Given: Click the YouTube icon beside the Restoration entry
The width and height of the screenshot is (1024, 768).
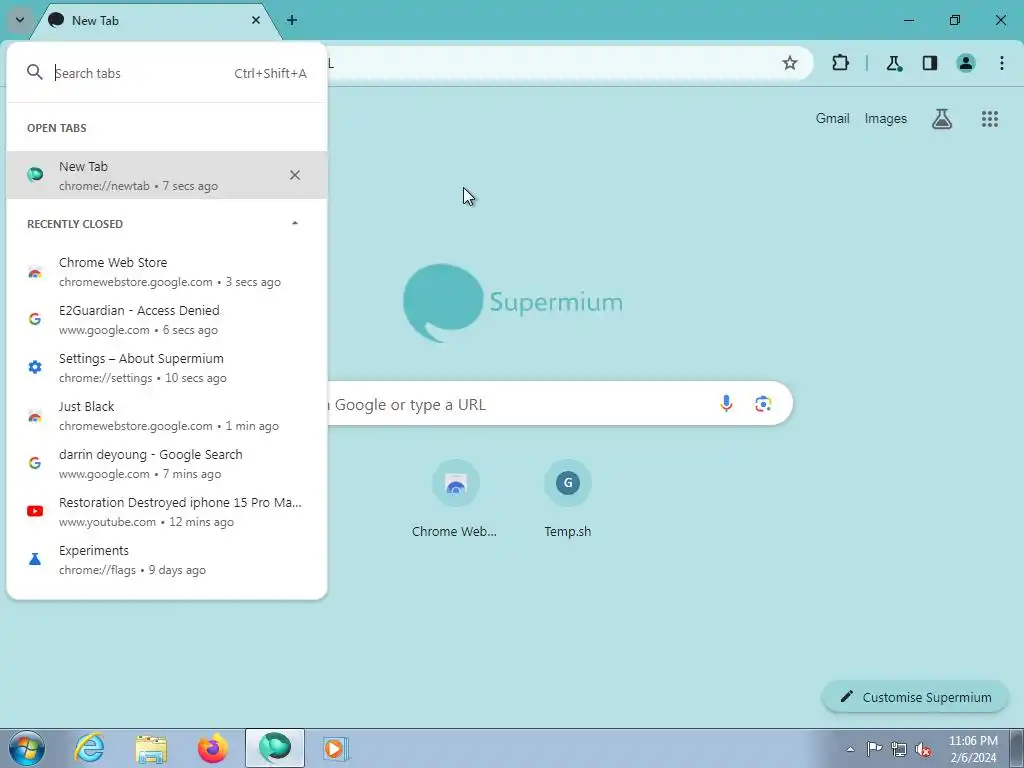Looking at the screenshot, I should point(35,511).
